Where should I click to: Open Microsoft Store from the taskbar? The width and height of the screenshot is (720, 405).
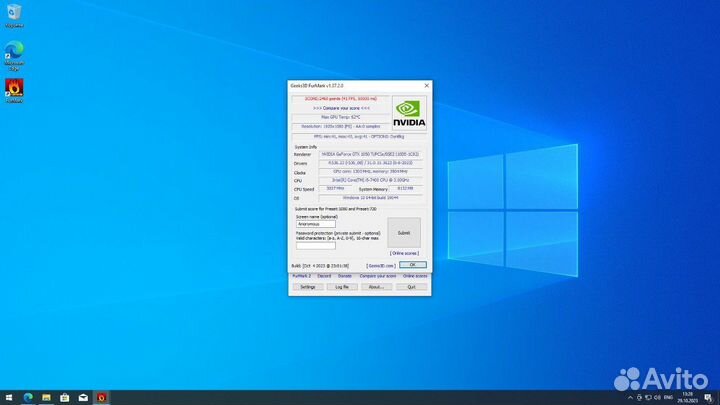65,398
